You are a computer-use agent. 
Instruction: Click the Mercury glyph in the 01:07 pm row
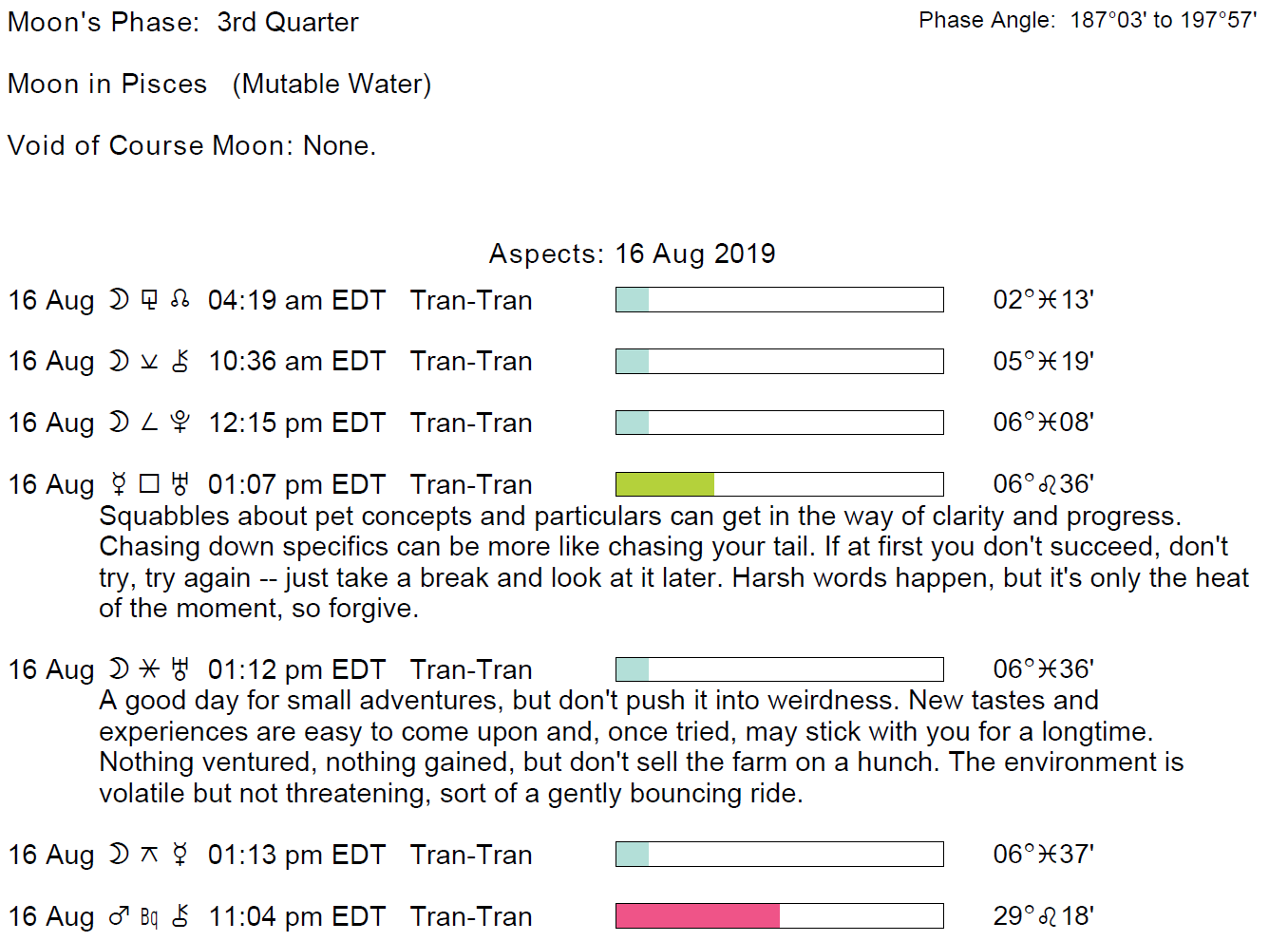tap(119, 484)
